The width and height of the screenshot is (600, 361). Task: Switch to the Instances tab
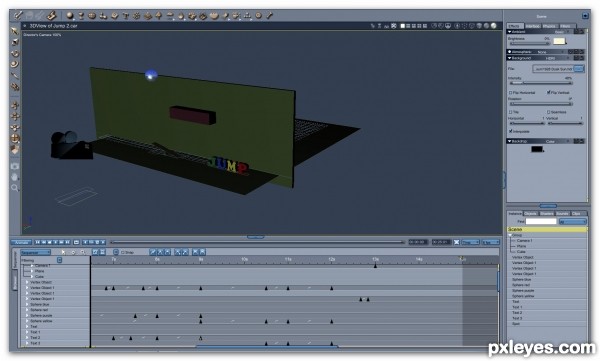click(515, 214)
